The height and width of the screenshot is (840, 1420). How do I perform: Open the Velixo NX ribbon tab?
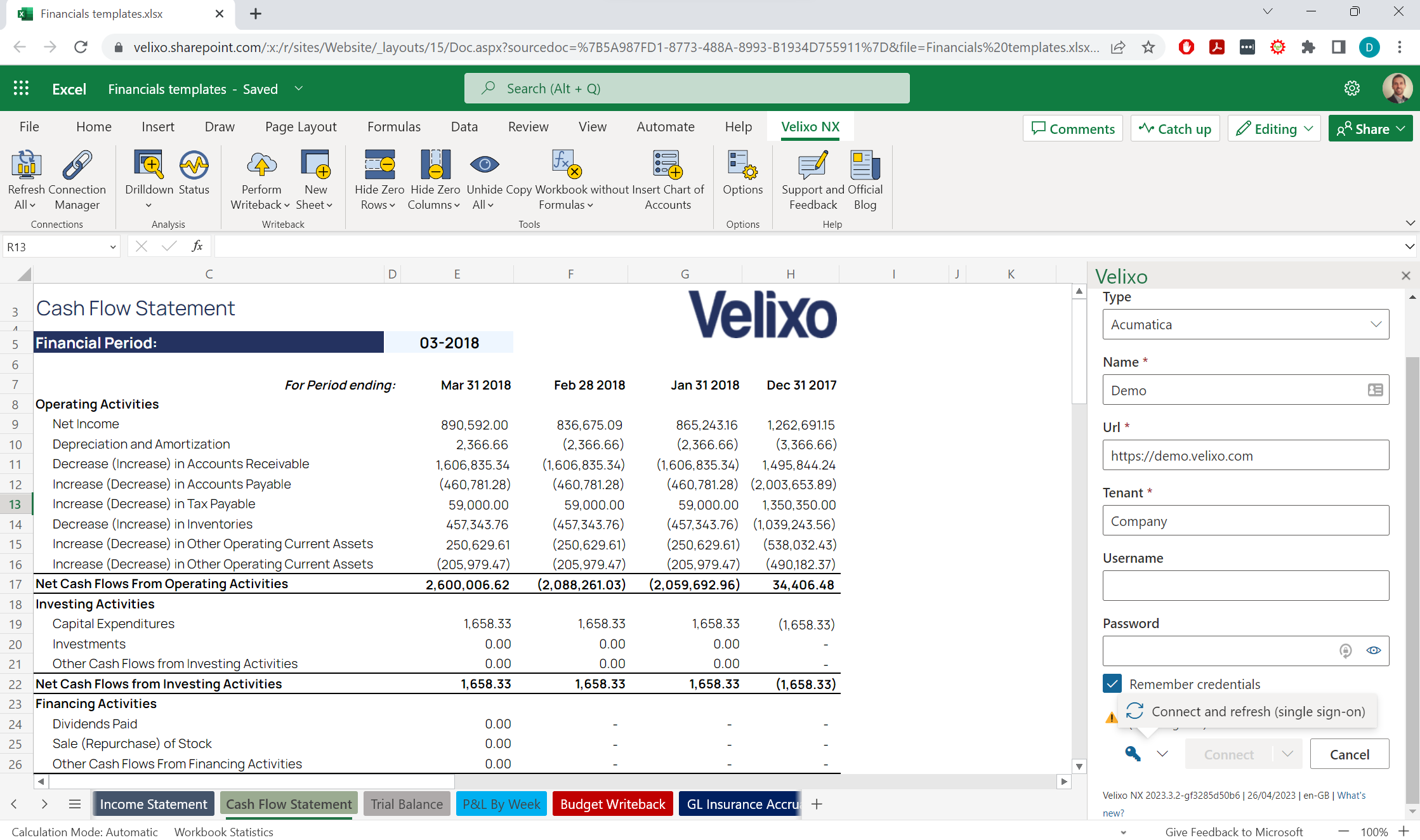click(810, 127)
